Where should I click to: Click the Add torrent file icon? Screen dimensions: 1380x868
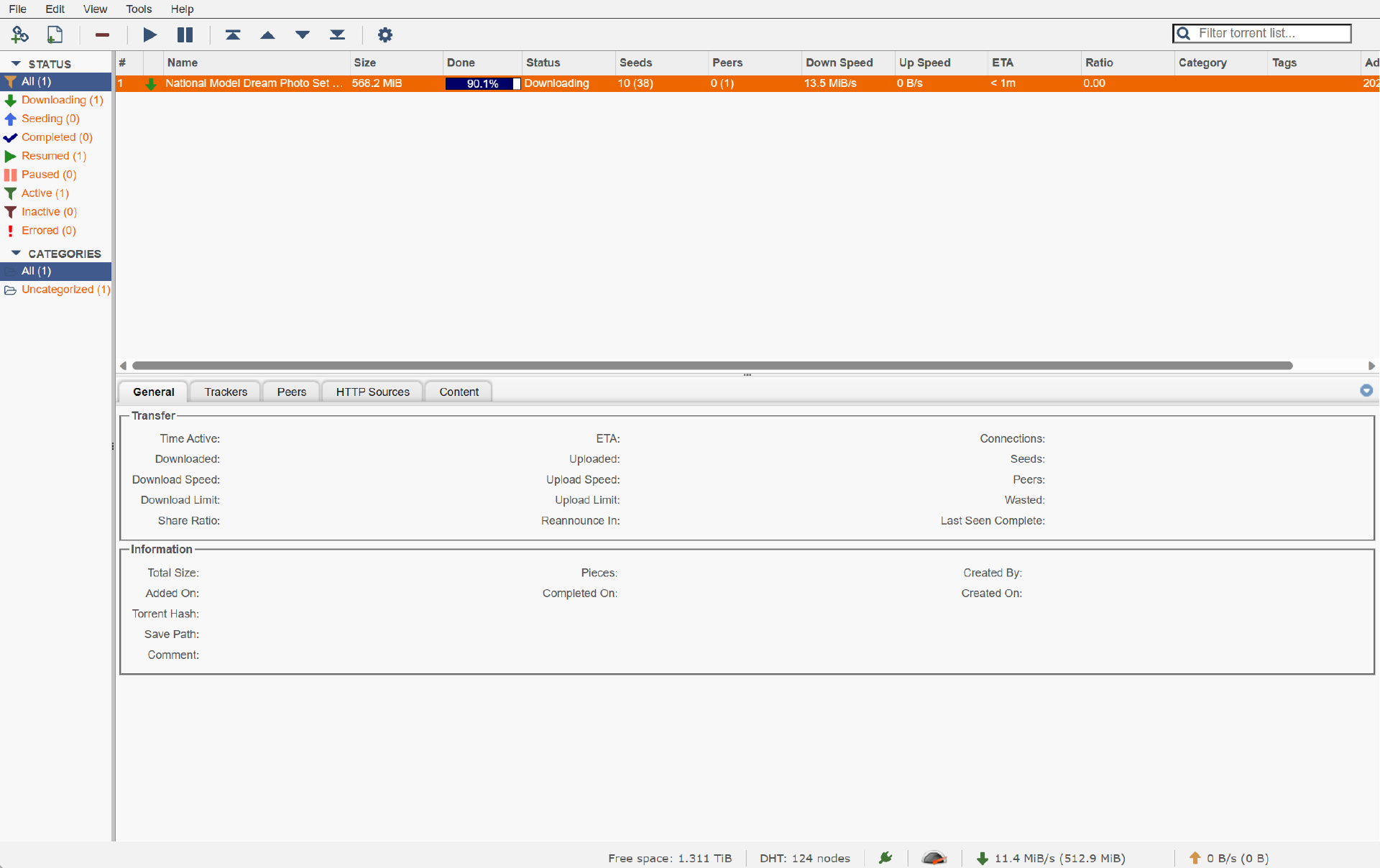click(55, 34)
